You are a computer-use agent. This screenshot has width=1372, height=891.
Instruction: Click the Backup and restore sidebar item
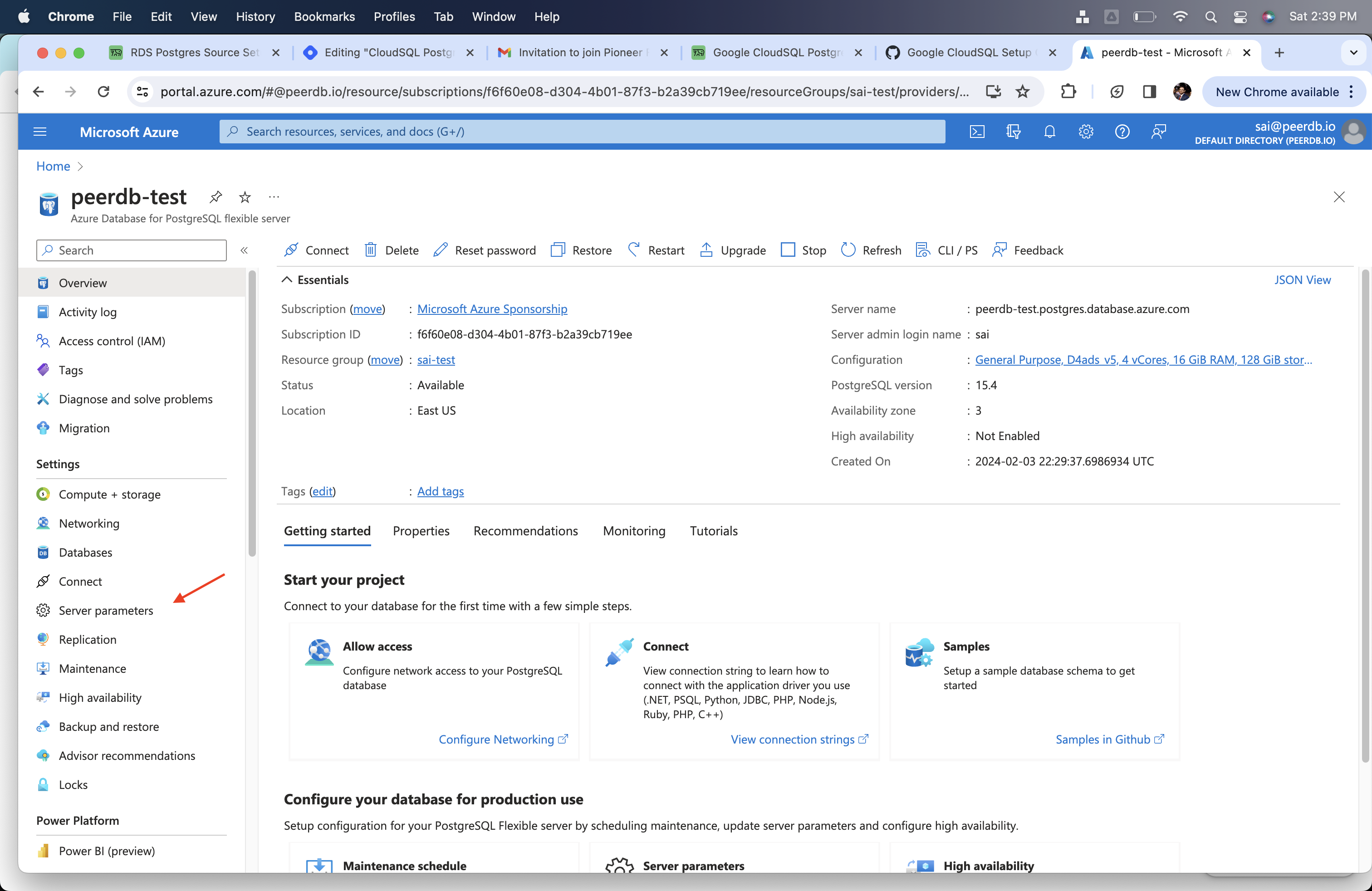[108, 725]
